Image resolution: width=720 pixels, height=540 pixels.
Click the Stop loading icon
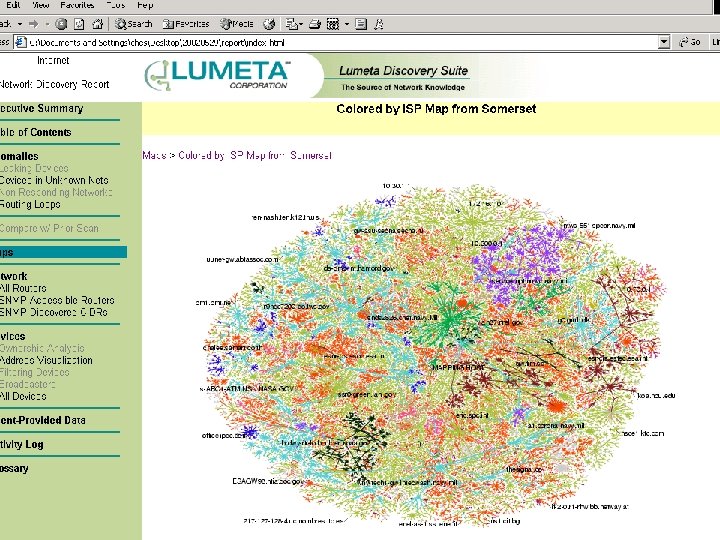tap(61, 24)
